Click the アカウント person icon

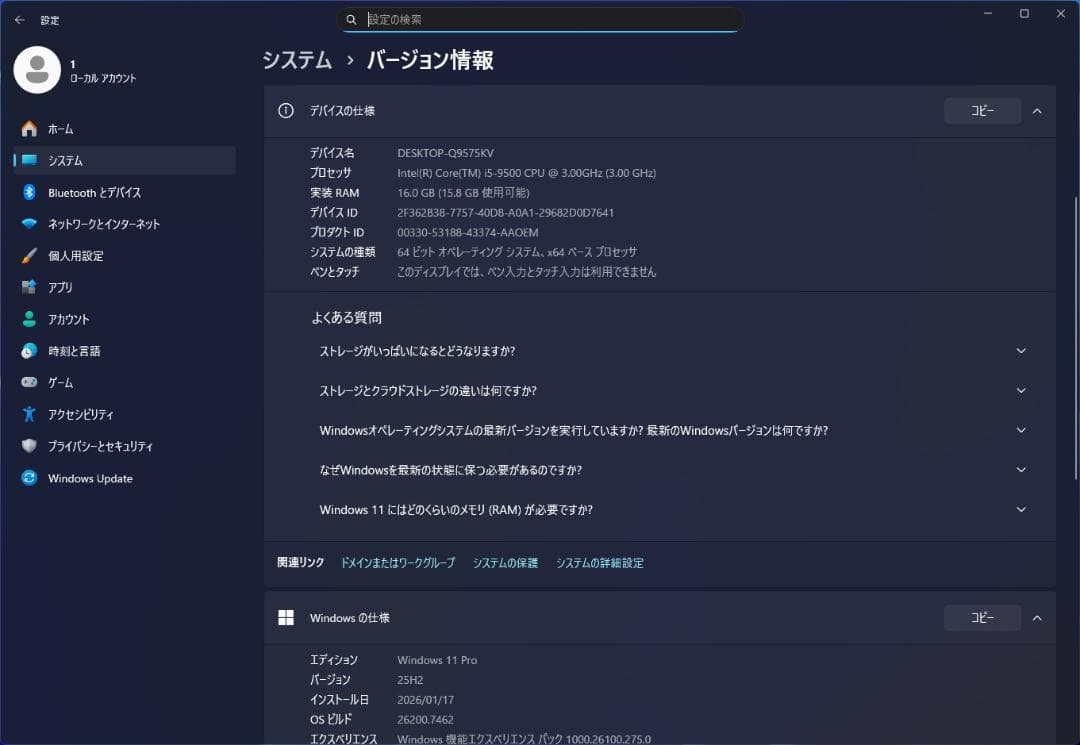(x=29, y=319)
